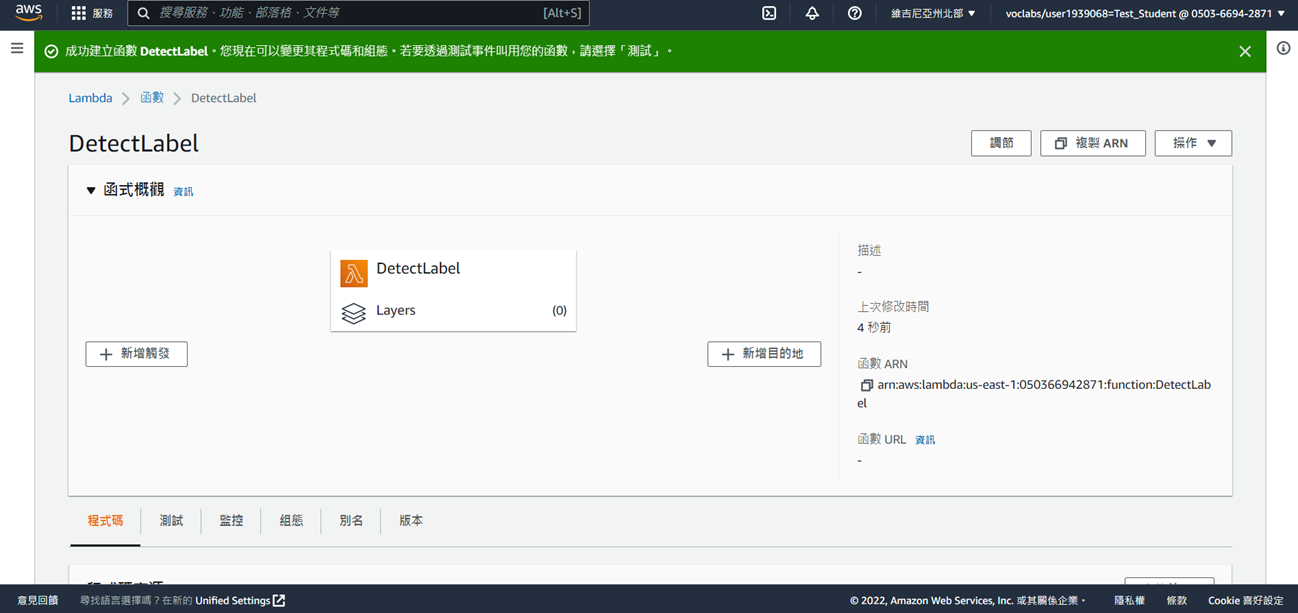Click the Layers (0) row

coord(453,311)
